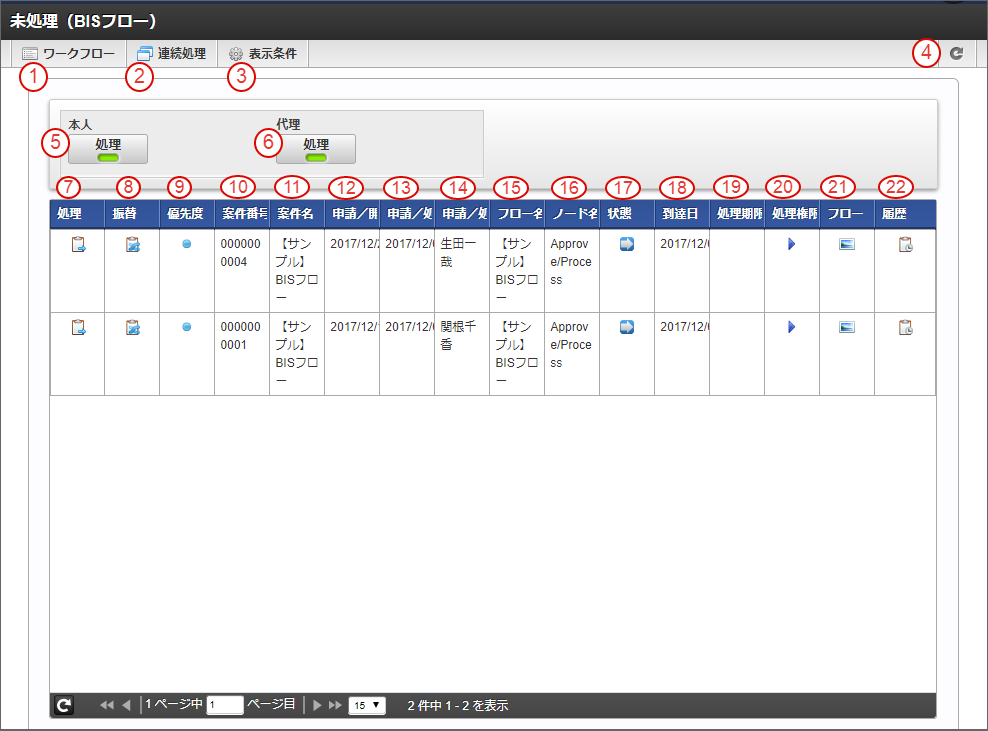Open 表示条件 display settings
The width and height of the screenshot is (988, 731).
pos(263,54)
